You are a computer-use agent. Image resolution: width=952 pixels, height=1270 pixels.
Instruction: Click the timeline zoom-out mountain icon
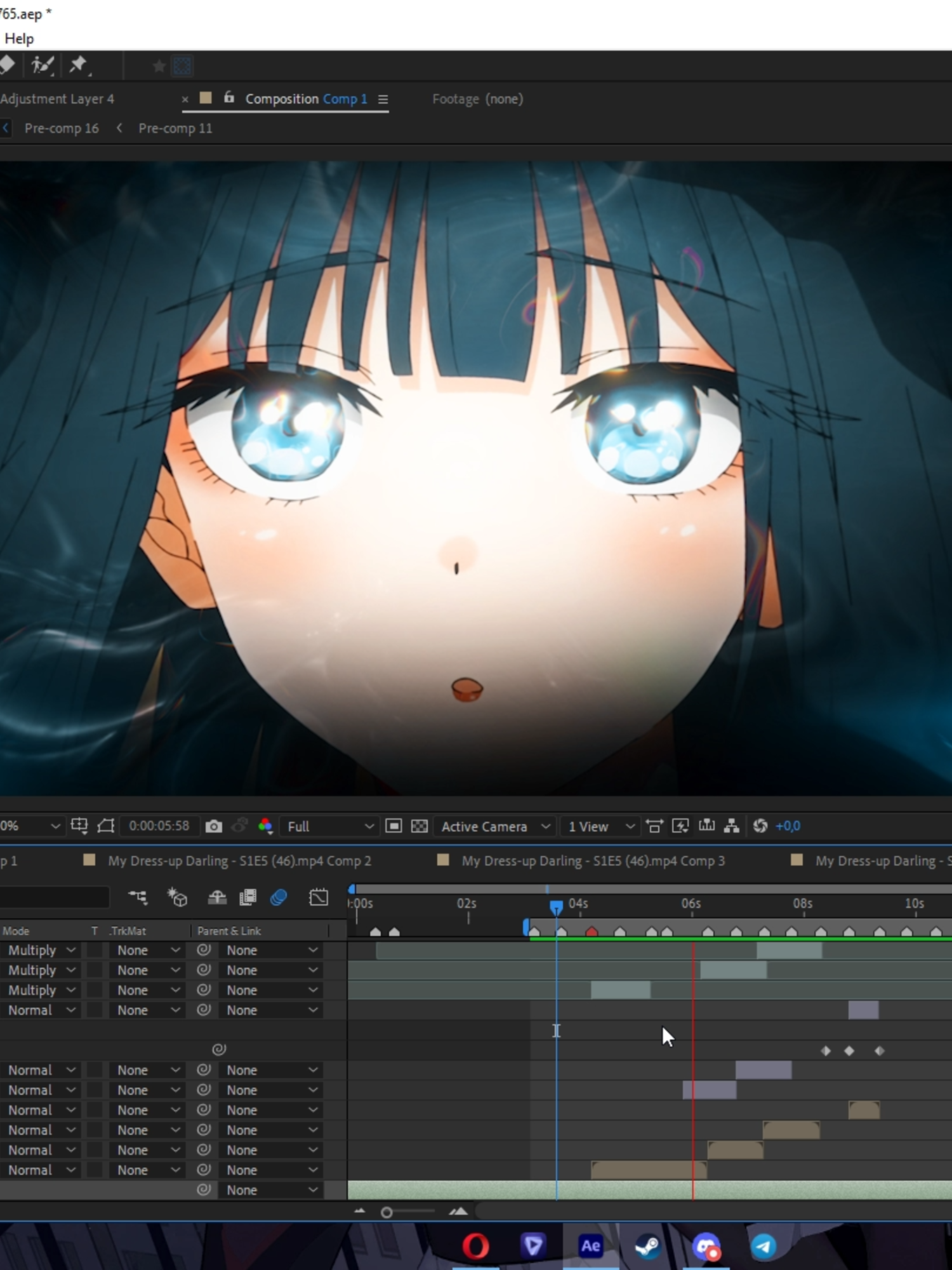click(360, 1212)
